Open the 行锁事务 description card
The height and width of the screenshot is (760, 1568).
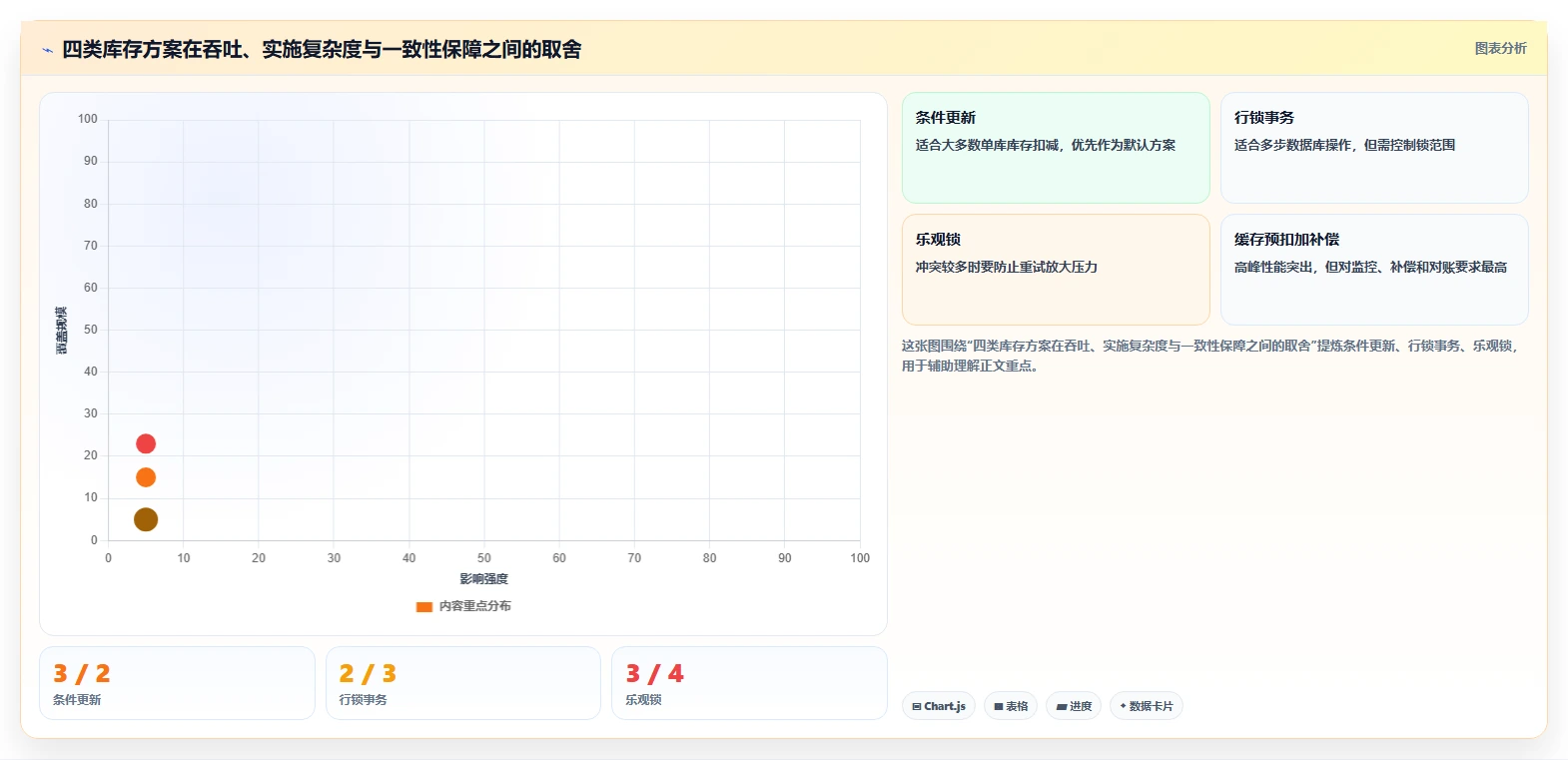click(x=1374, y=148)
